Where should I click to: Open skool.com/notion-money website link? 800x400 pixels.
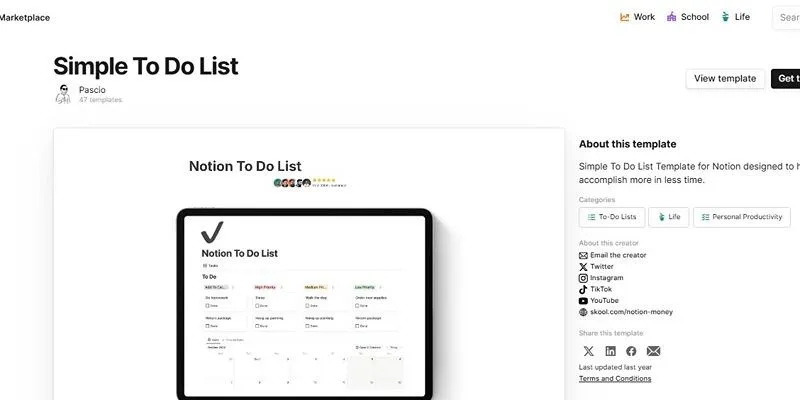pyautogui.click(x=626, y=312)
